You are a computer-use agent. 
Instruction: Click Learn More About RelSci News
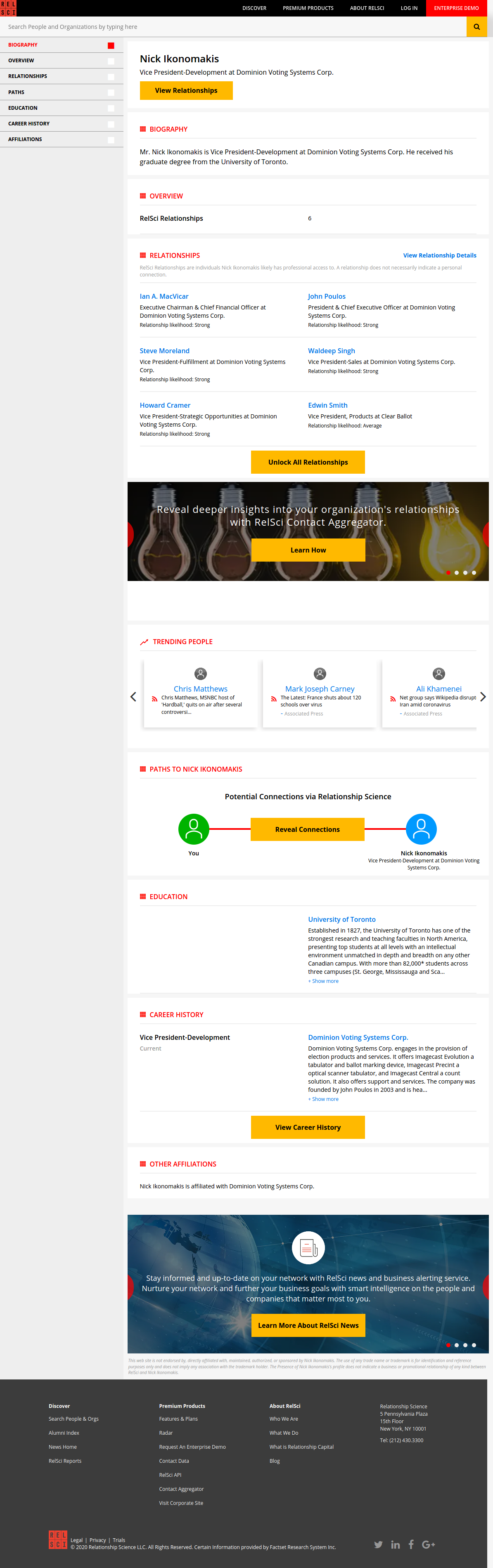308,1325
